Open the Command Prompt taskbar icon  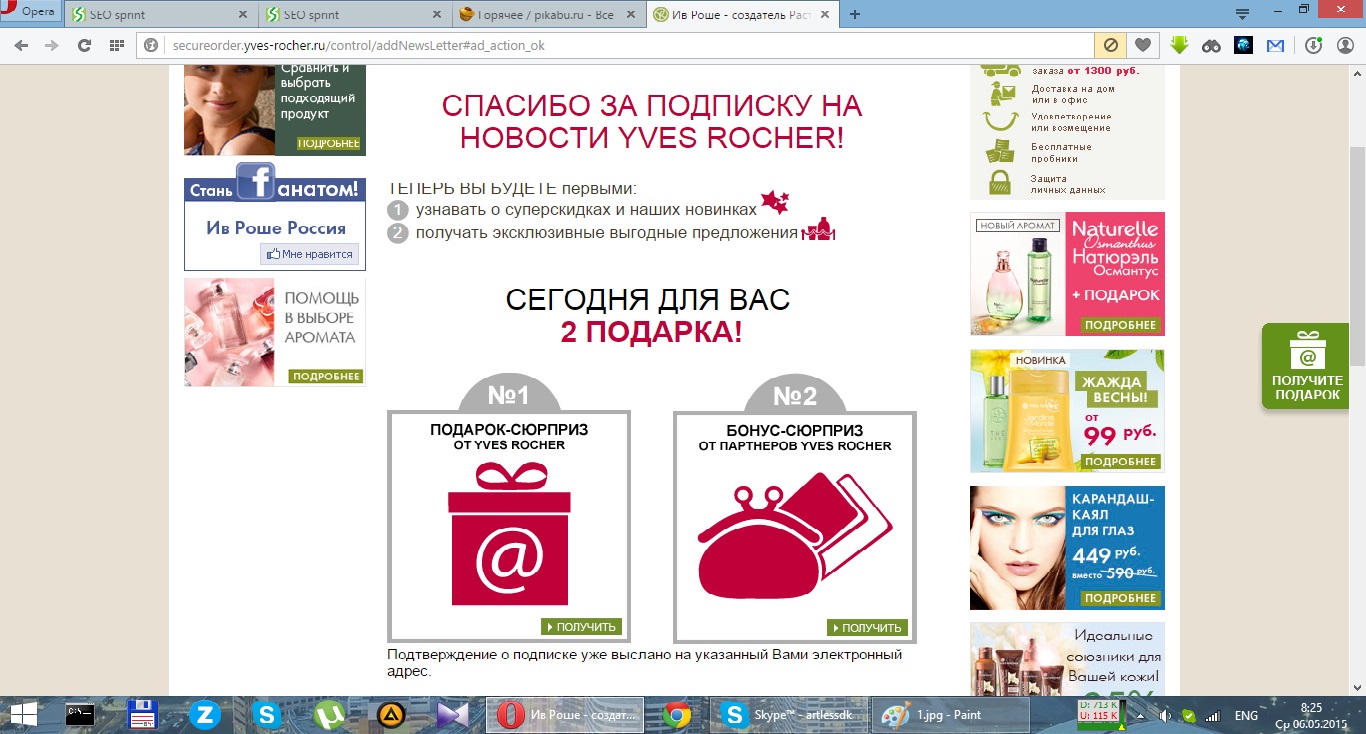pos(80,715)
